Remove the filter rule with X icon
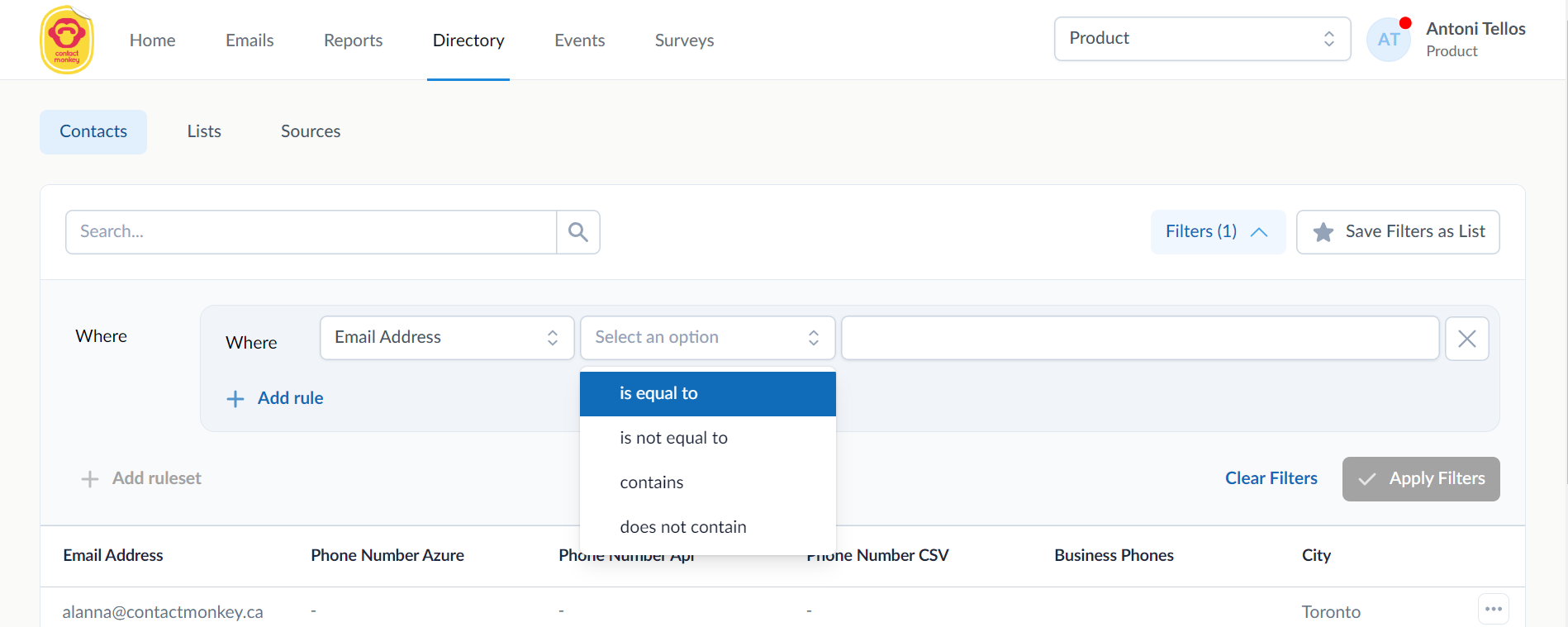The height and width of the screenshot is (627, 1568). click(x=1467, y=339)
